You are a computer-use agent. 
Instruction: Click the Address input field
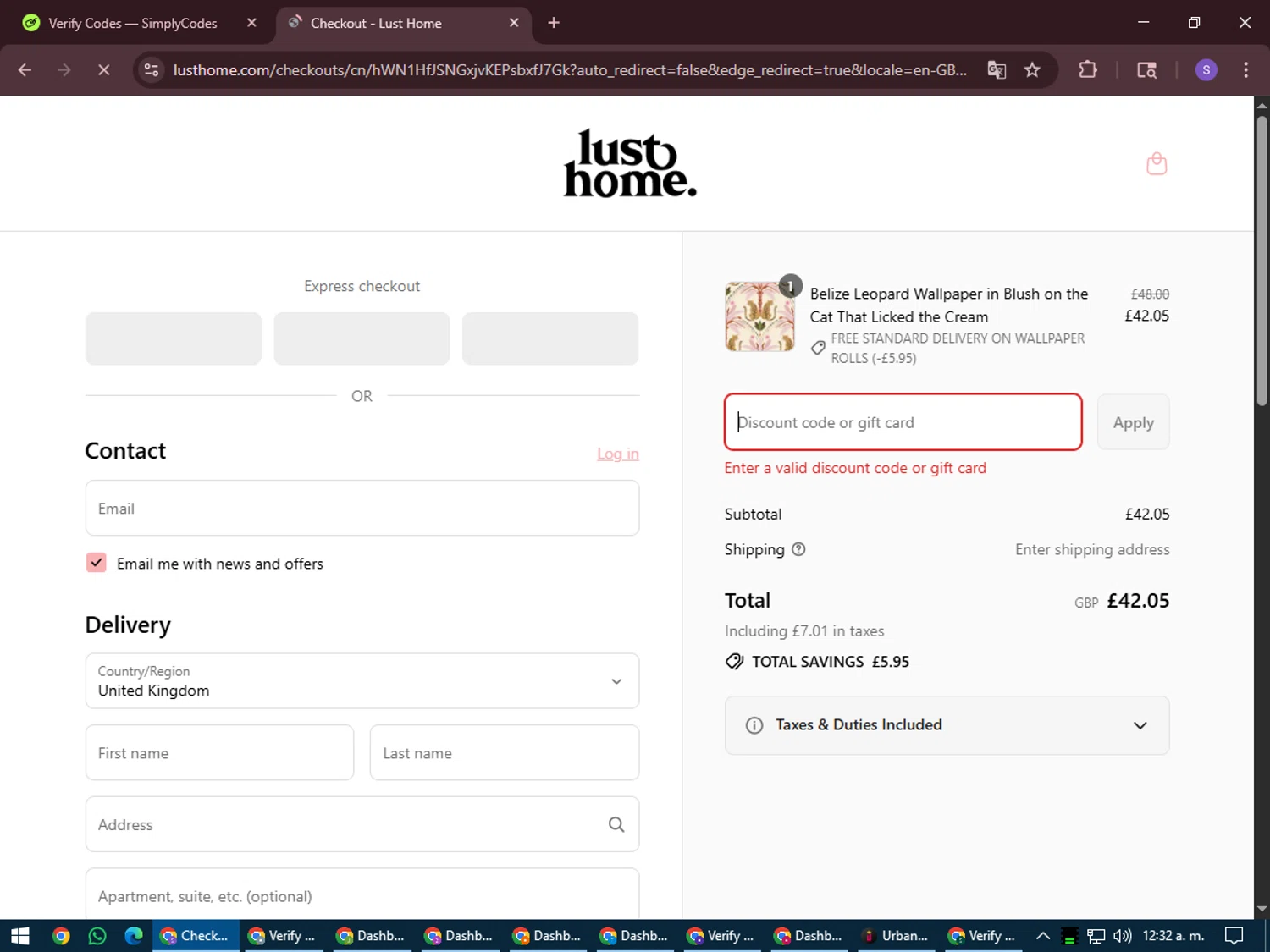point(362,824)
